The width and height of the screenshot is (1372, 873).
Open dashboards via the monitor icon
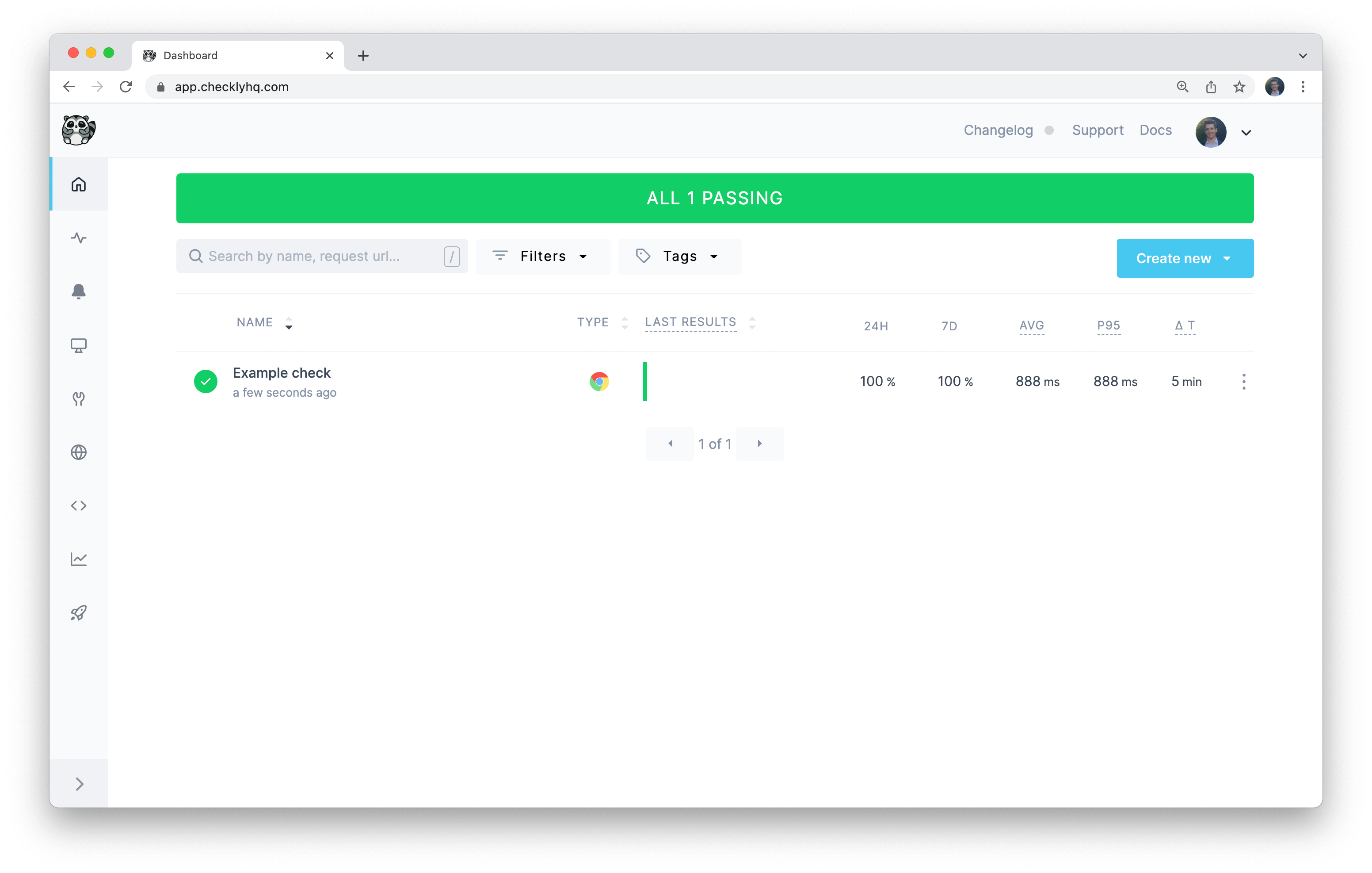[79, 345]
